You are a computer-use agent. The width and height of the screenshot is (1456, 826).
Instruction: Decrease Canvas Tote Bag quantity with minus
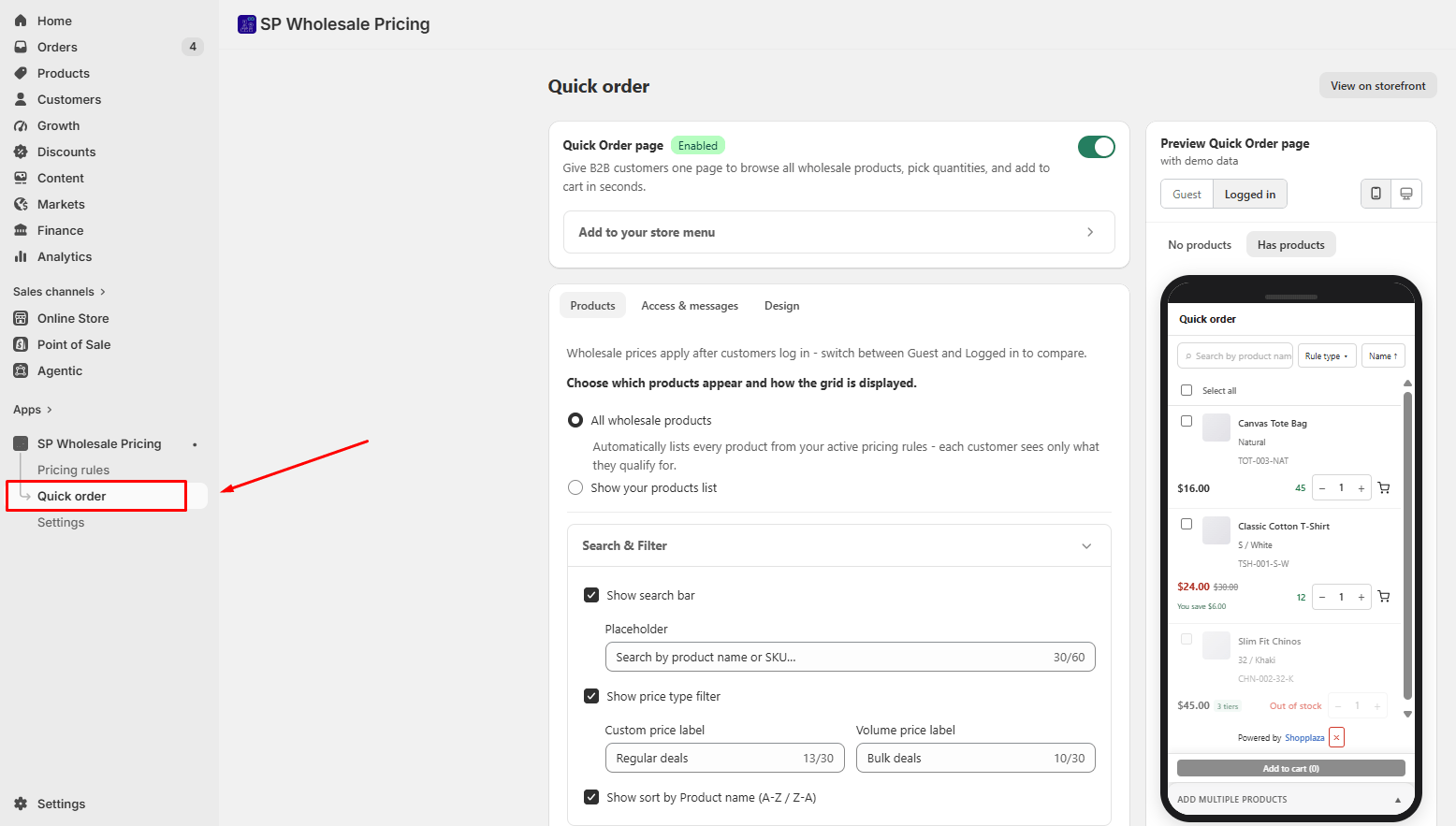point(1322,487)
